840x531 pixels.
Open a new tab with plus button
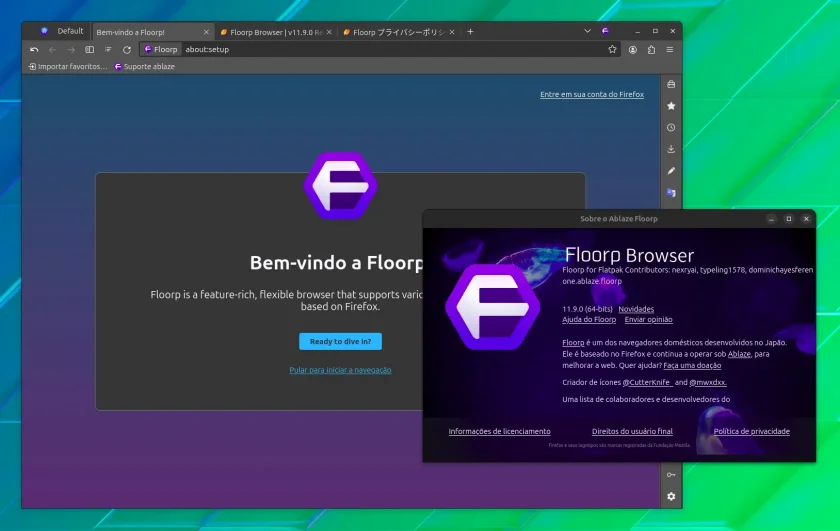coord(470,32)
